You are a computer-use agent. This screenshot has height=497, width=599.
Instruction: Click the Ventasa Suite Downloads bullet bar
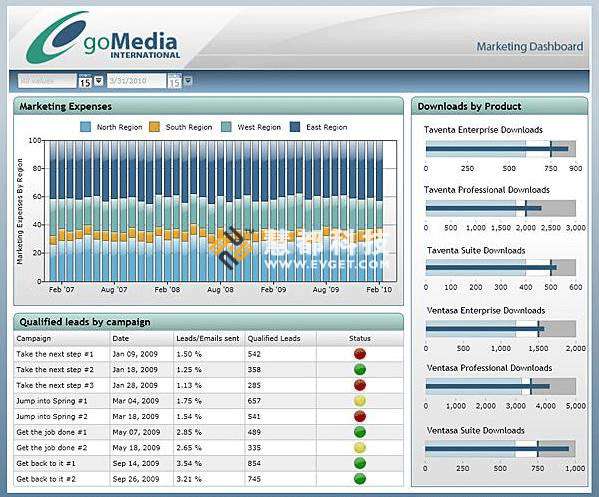[x=500, y=449]
